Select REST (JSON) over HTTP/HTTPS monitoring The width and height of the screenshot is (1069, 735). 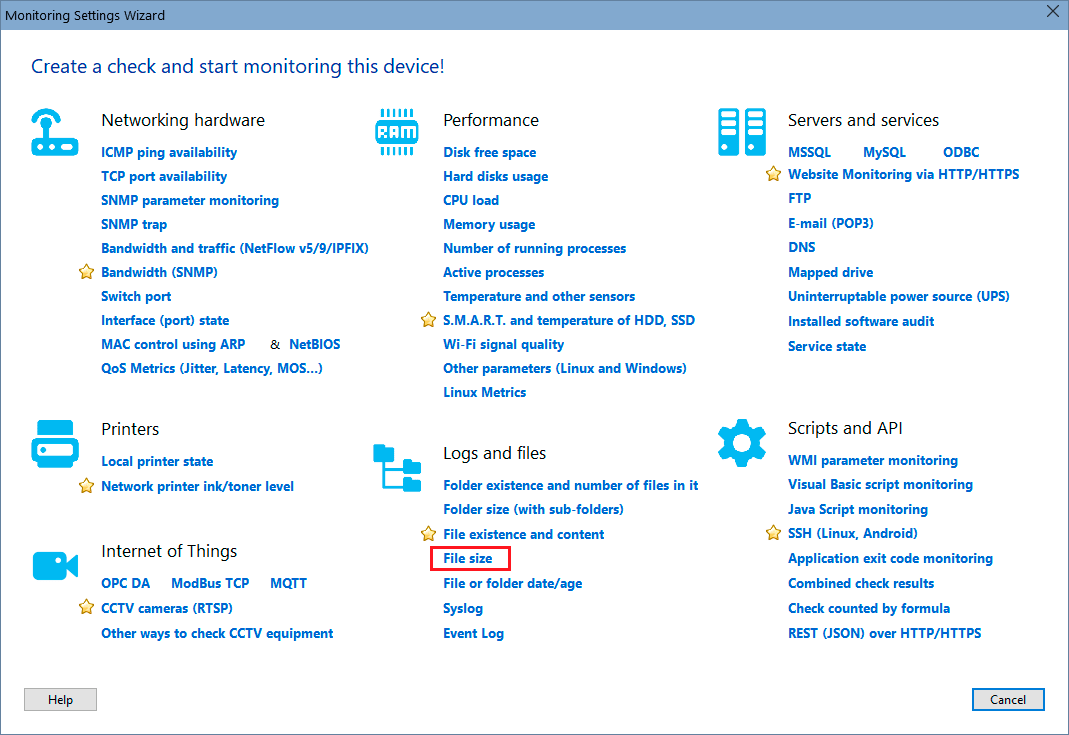click(884, 633)
